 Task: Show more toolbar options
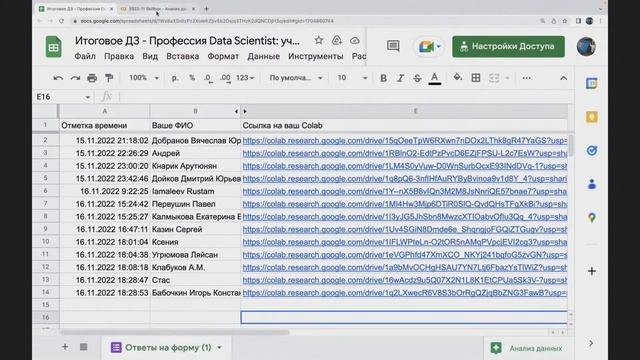tap(527, 78)
